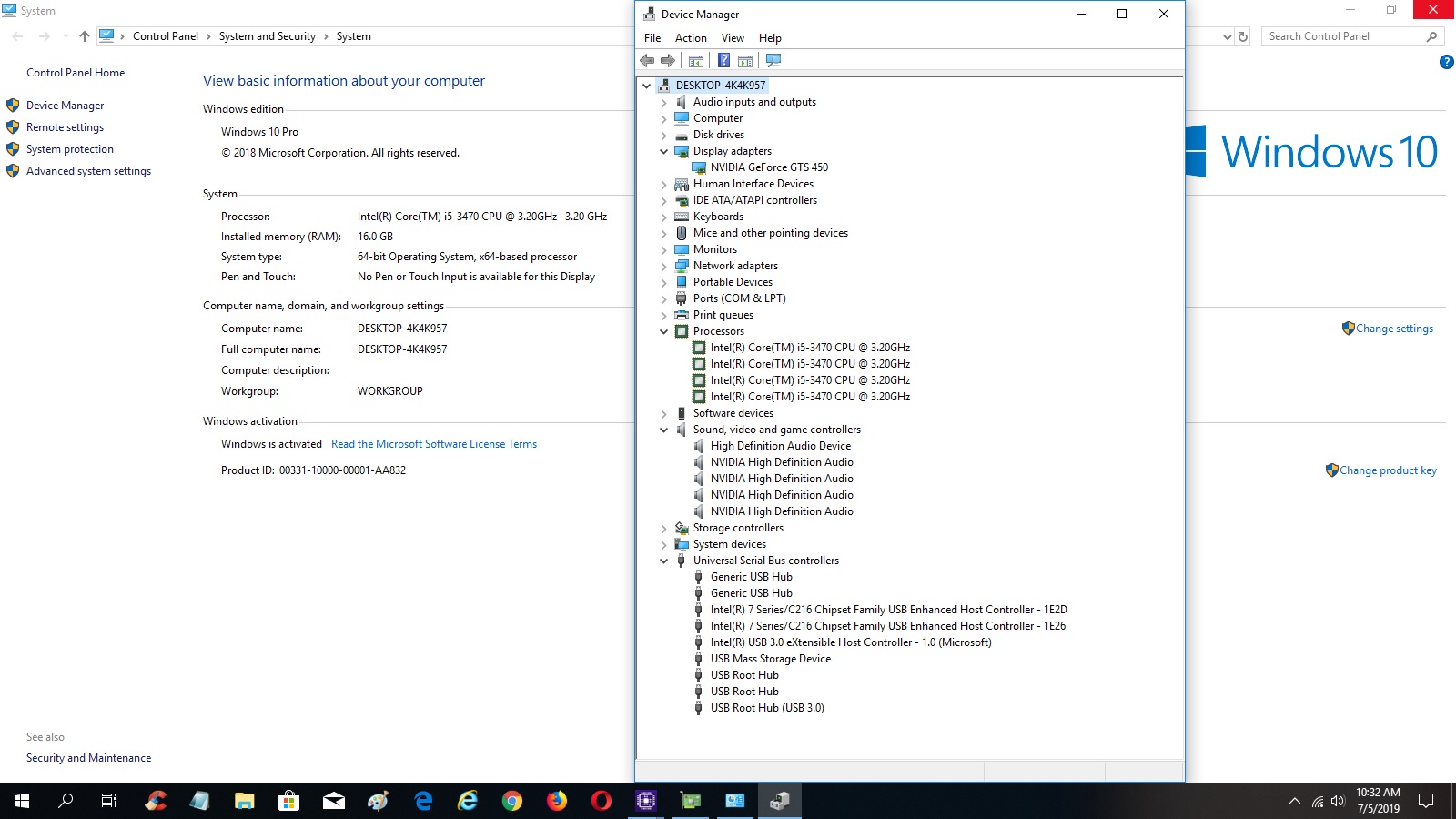This screenshot has width=1456, height=819.
Task: Expand Mice and other pointing devices
Action: [x=664, y=234]
